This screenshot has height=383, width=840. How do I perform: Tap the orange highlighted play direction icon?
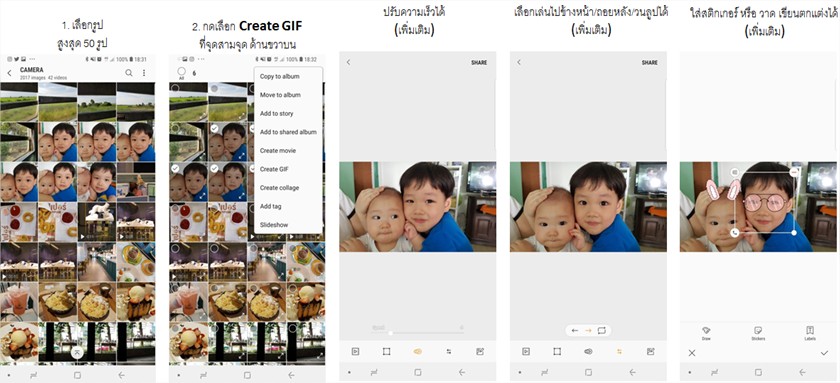click(x=619, y=351)
